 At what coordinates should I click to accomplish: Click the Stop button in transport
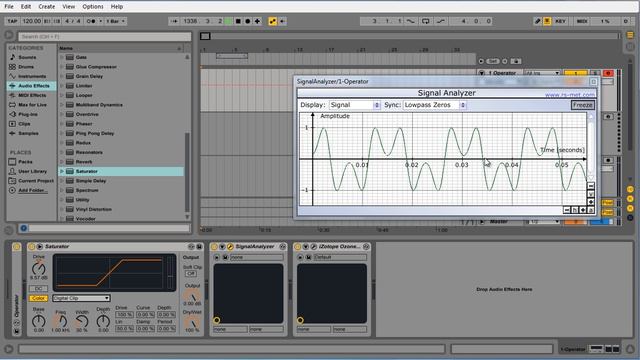pyautogui.click(x=238, y=21)
